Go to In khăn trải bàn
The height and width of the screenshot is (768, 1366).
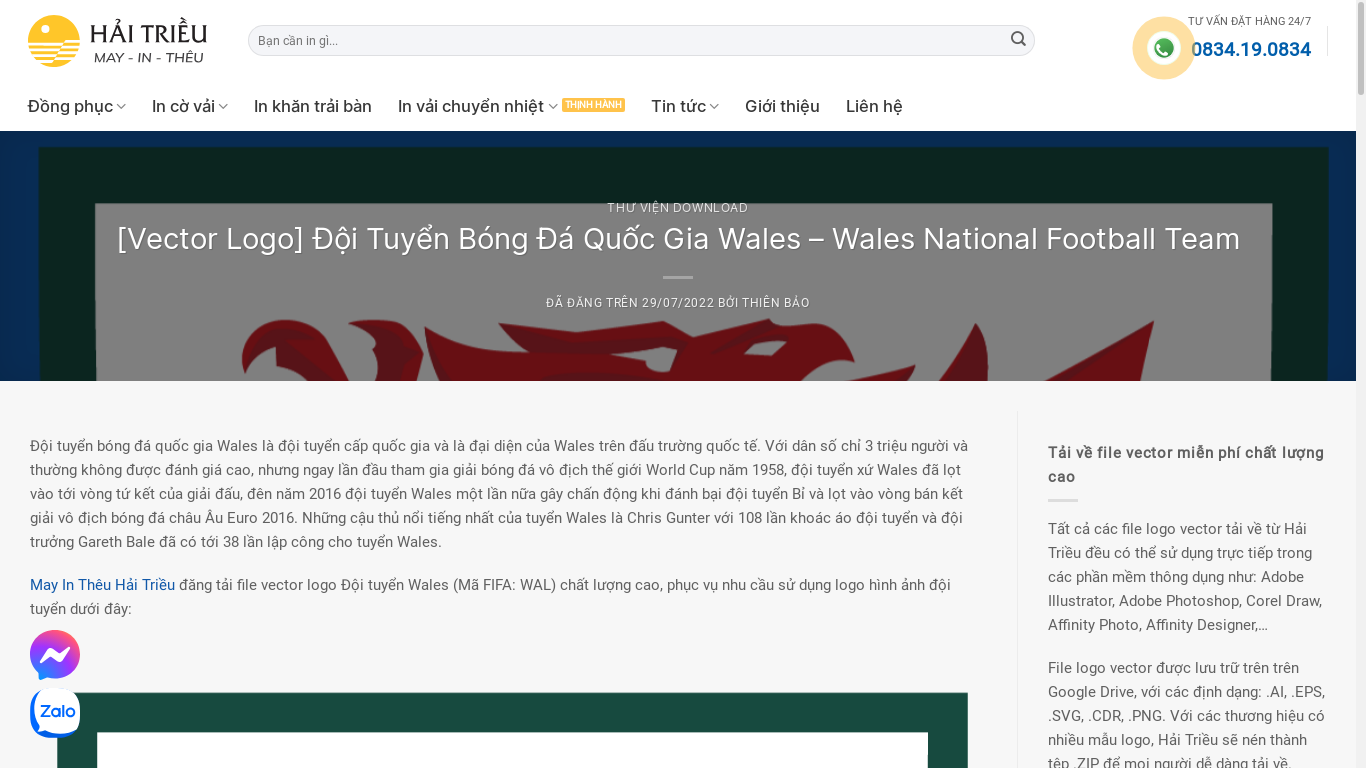pyautogui.click(x=313, y=106)
